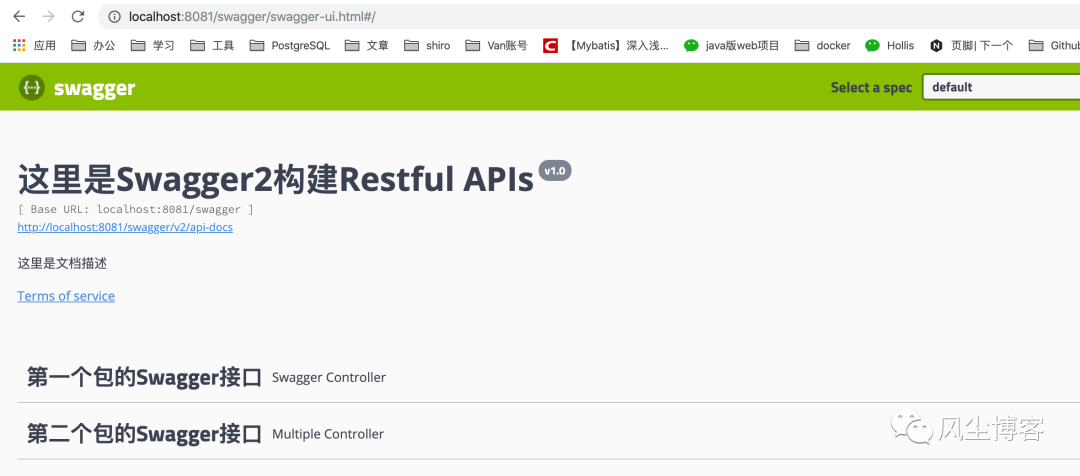Open the Van账号 bookmark folder
The width and height of the screenshot is (1080, 476).
click(x=497, y=45)
